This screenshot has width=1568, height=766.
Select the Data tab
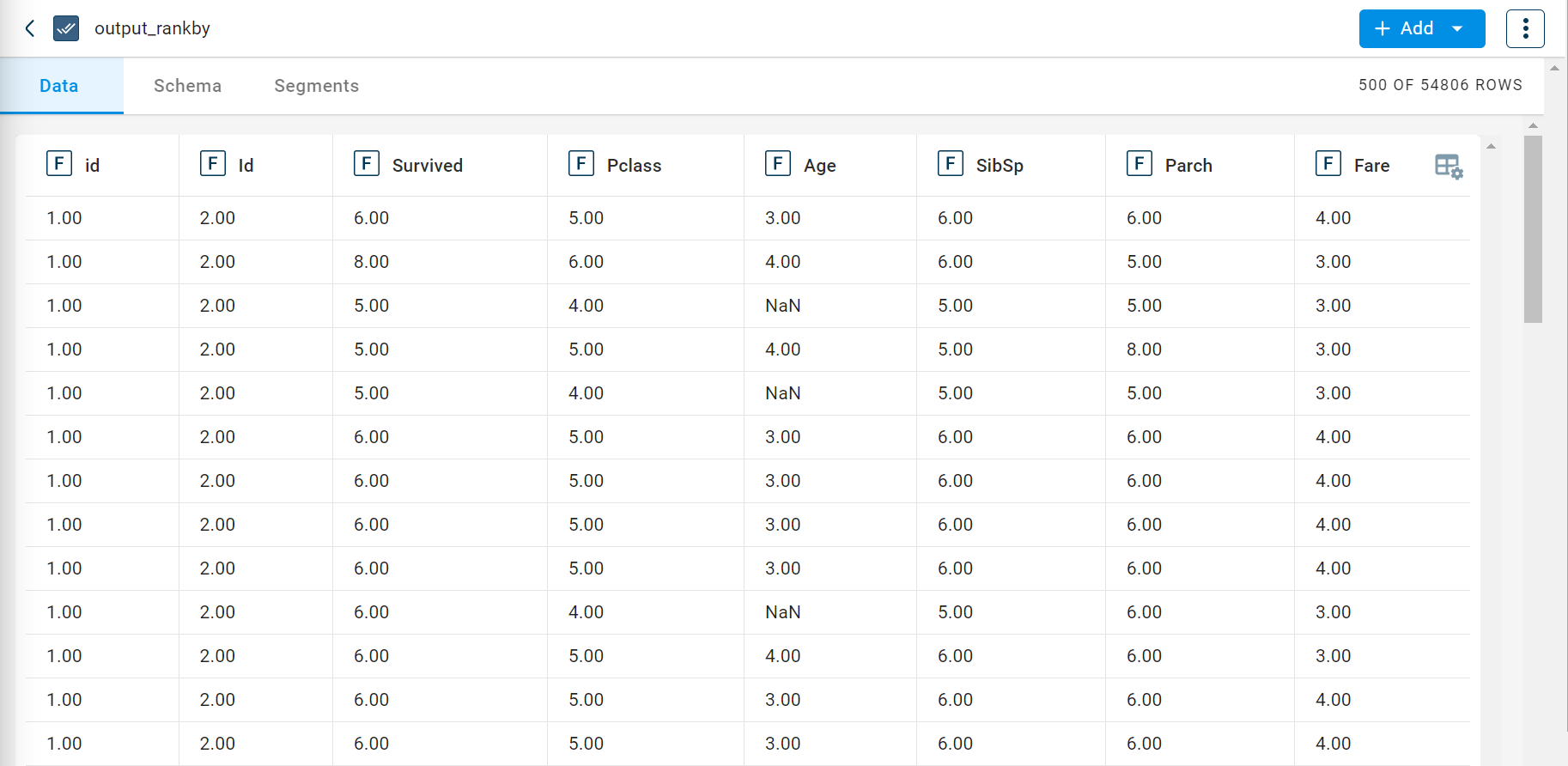pyautogui.click(x=59, y=86)
